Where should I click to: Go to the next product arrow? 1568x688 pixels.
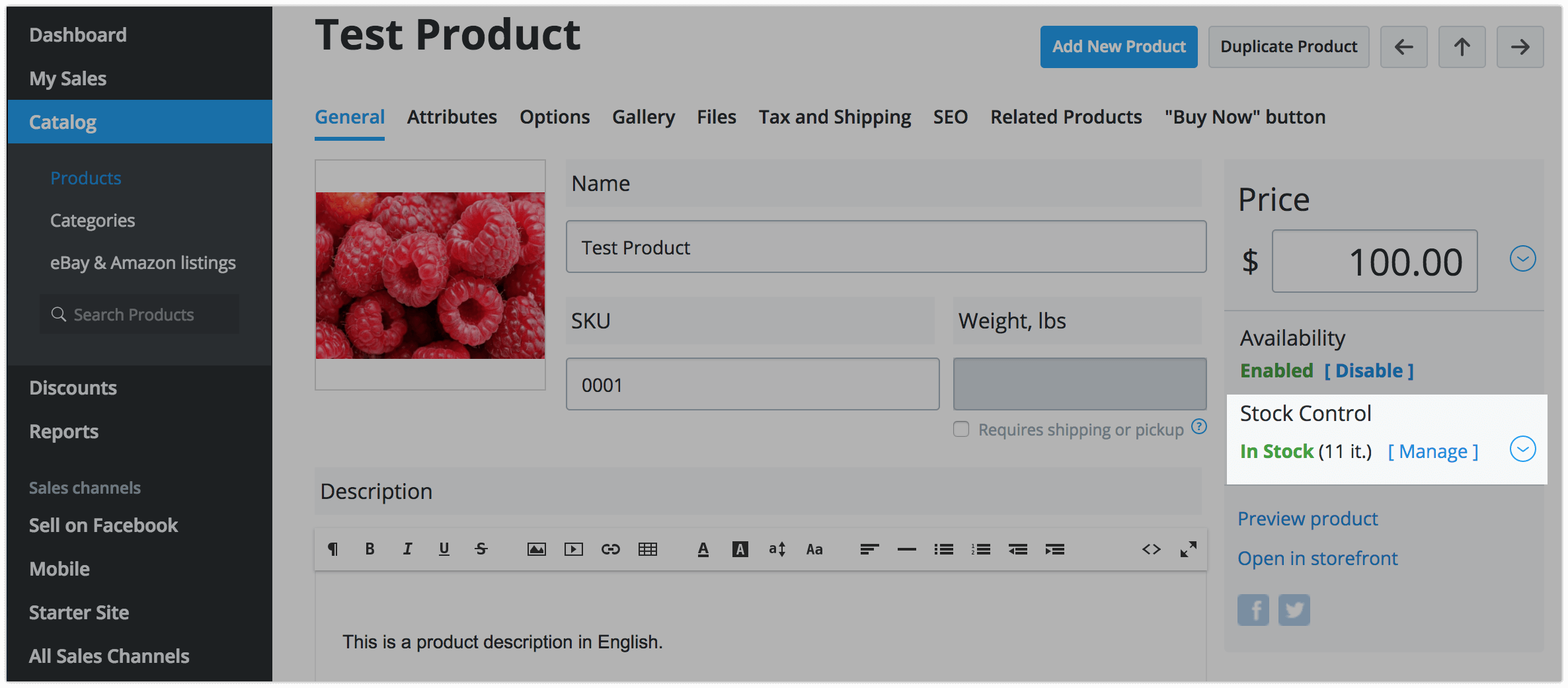(x=1520, y=47)
